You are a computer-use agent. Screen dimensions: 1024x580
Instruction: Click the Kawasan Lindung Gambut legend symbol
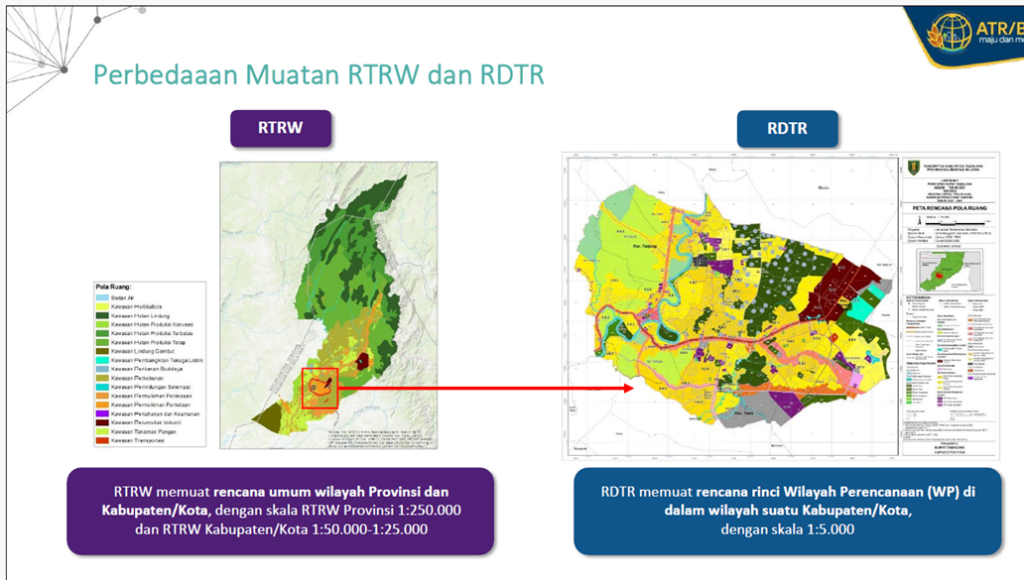tap(101, 349)
